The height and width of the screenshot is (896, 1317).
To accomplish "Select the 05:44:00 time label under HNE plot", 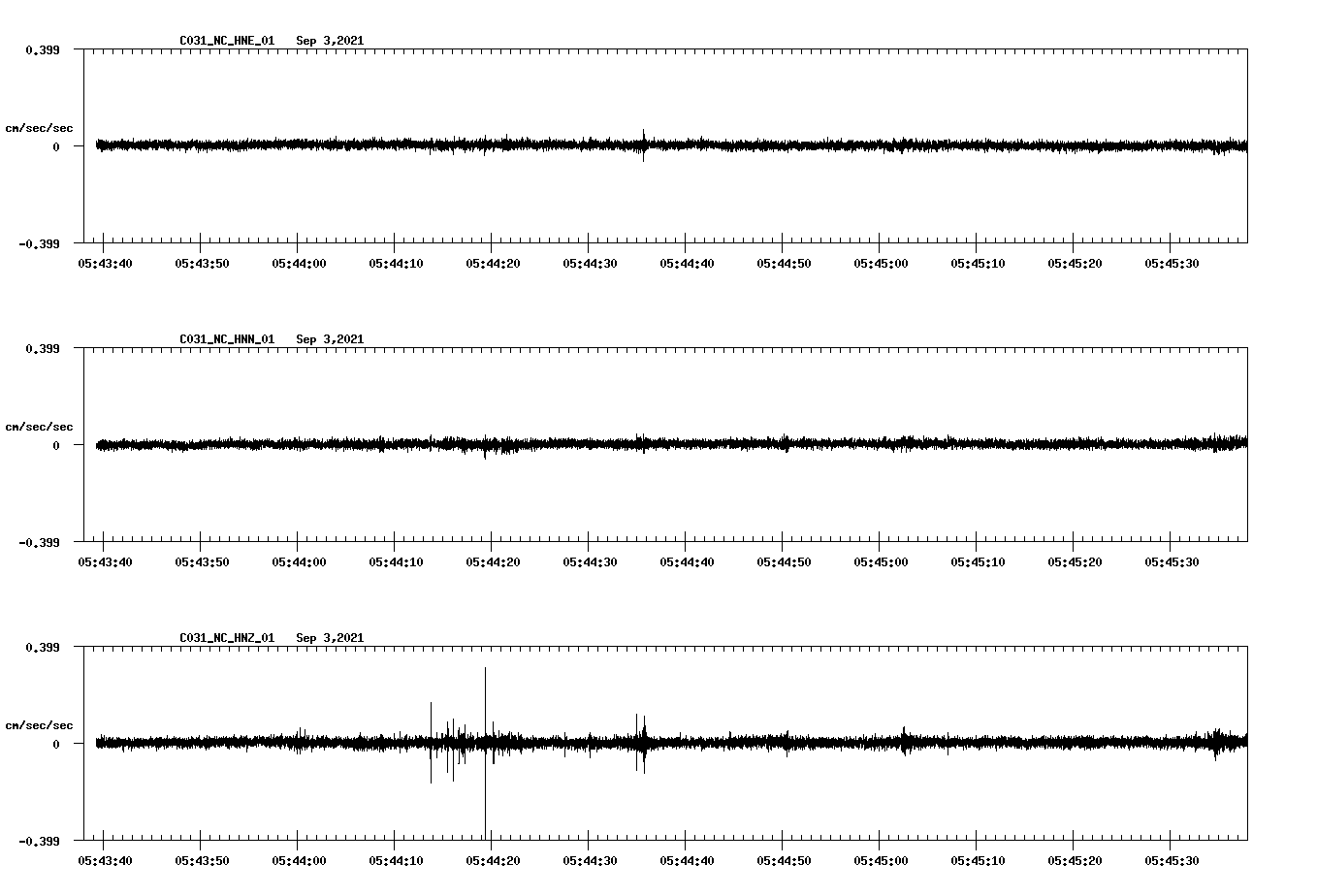I will point(299,264).
